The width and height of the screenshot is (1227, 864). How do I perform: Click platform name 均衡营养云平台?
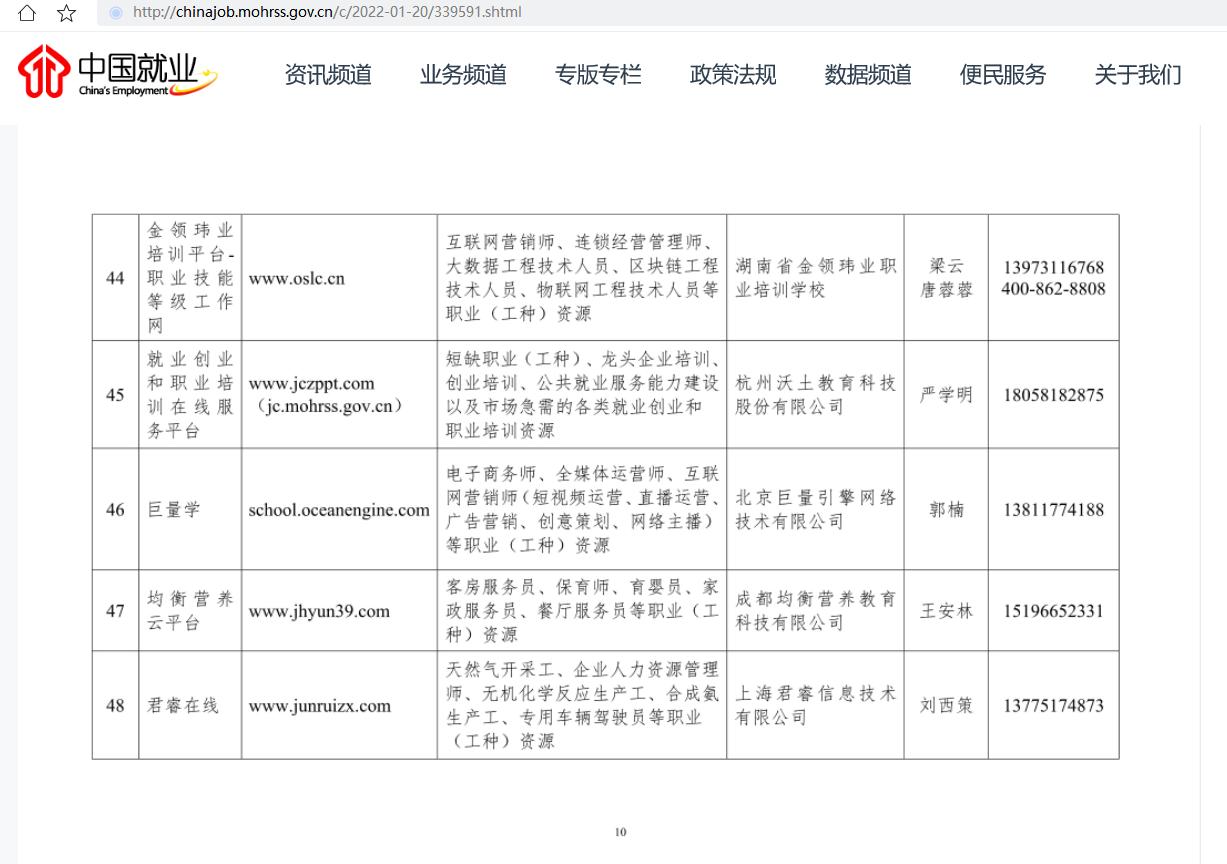tap(190, 611)
